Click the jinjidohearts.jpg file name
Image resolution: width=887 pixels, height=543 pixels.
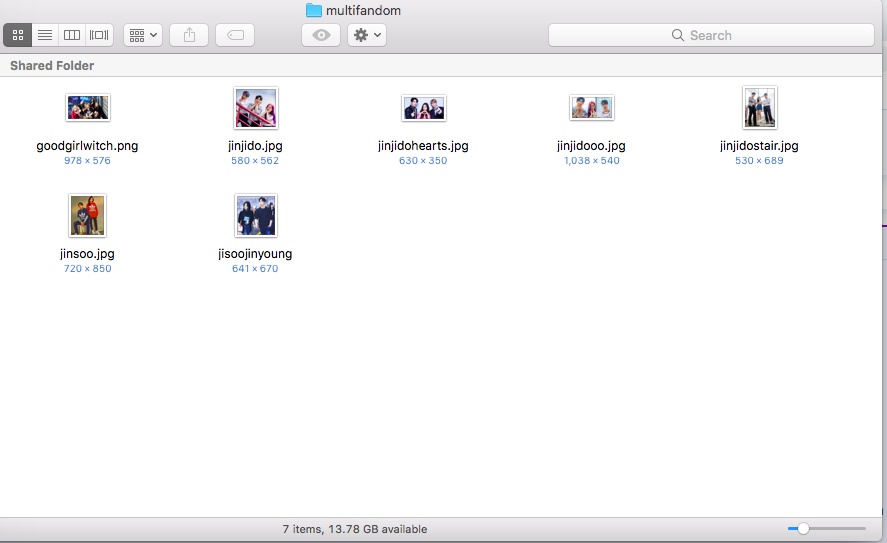coord(423,146)
